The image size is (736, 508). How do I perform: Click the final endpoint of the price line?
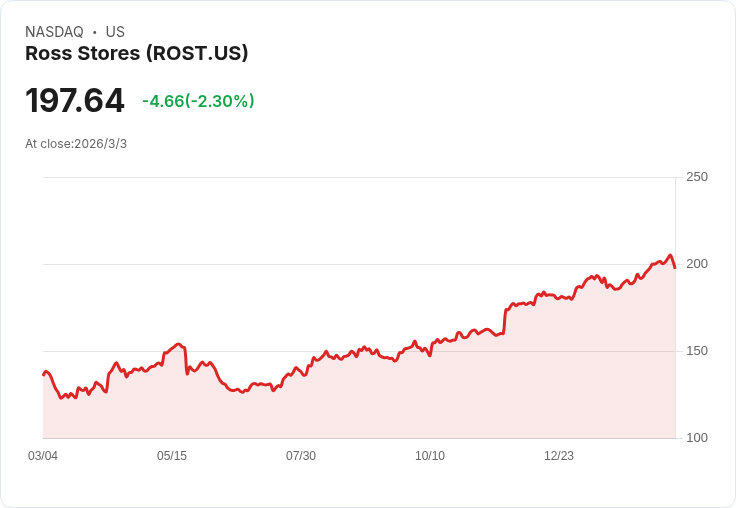point(675,267)
